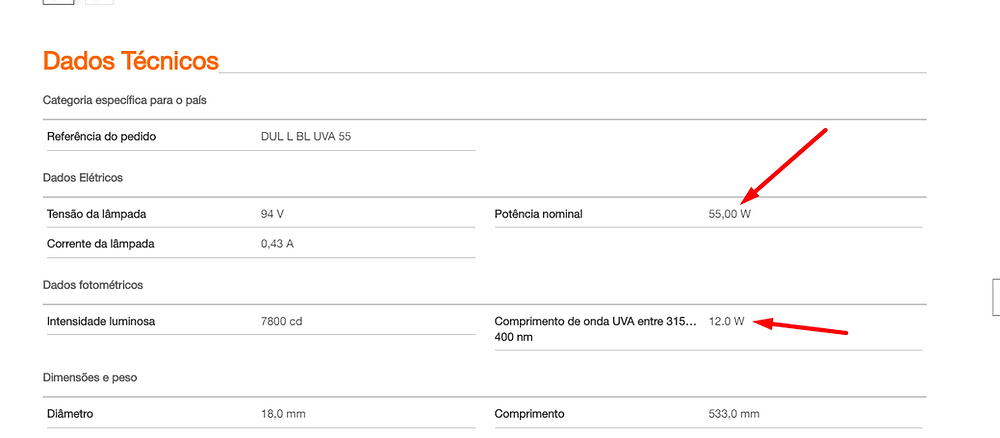The width and height of the screenshot is (1000, 438).
Task: Click the Dados Técnicos heading
Action: point(131,61)
